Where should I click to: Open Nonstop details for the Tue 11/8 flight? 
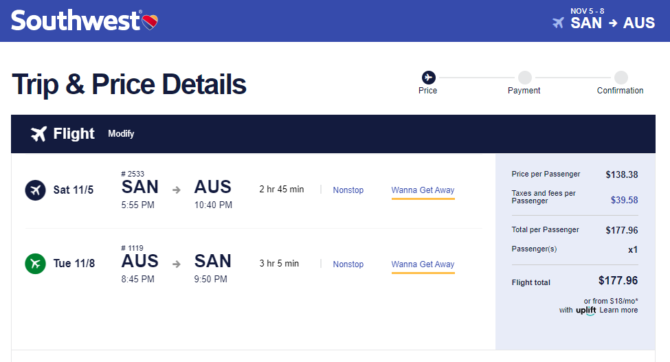pyautogui.click(x=348, y=264)
